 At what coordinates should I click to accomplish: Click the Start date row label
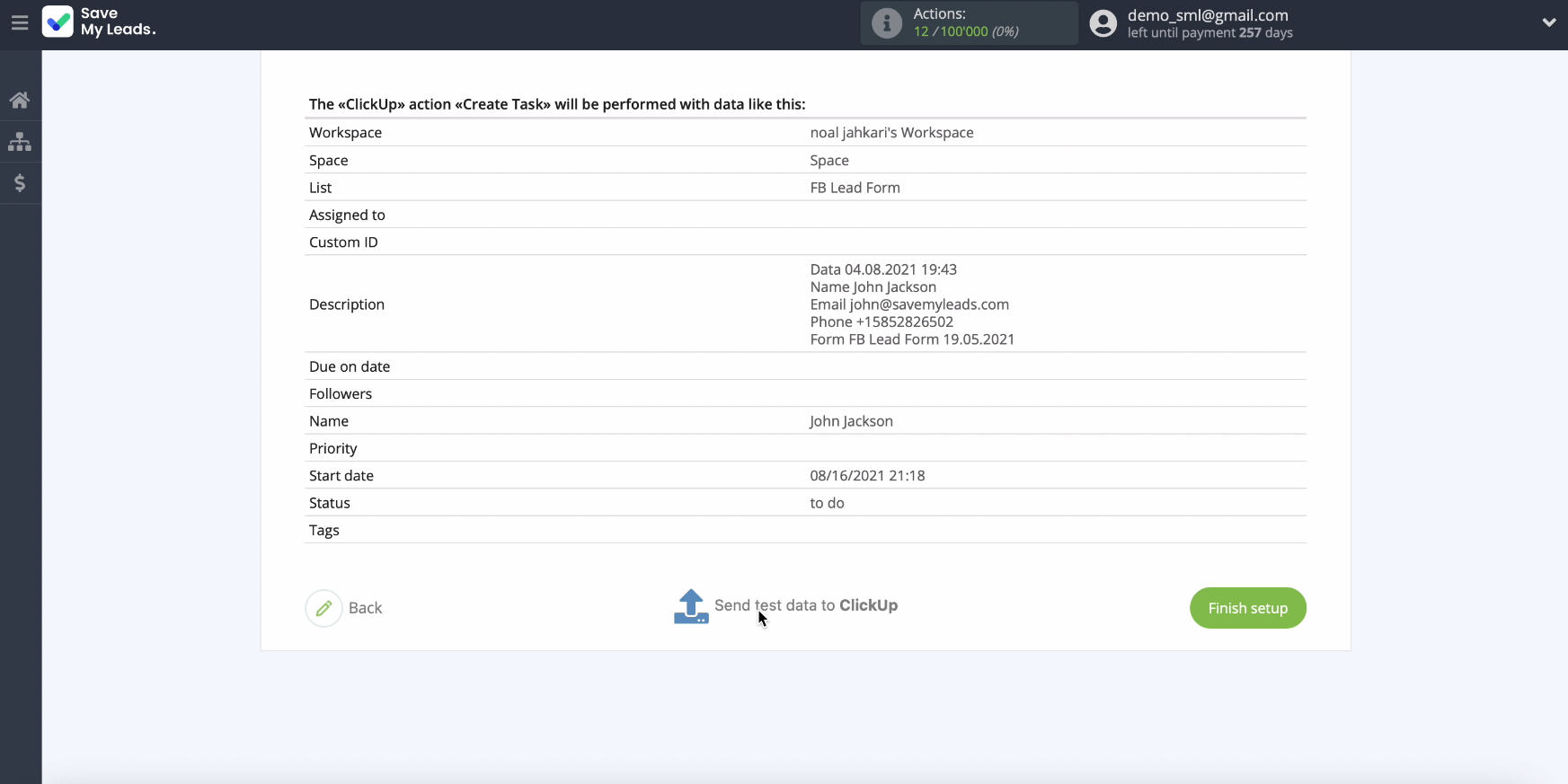click(341, 476)
